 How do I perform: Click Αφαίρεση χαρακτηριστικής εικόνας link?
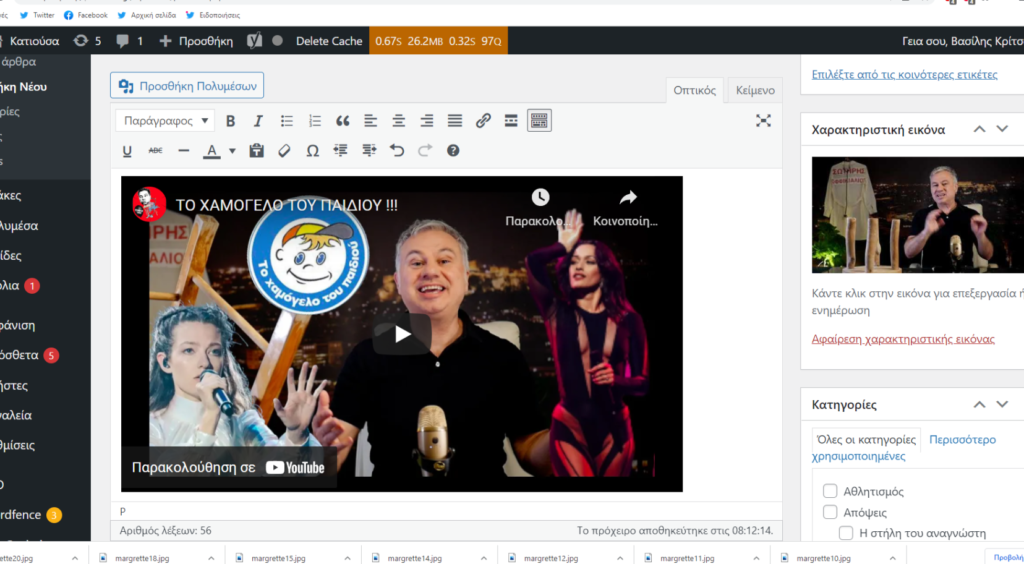pos(903,339)
